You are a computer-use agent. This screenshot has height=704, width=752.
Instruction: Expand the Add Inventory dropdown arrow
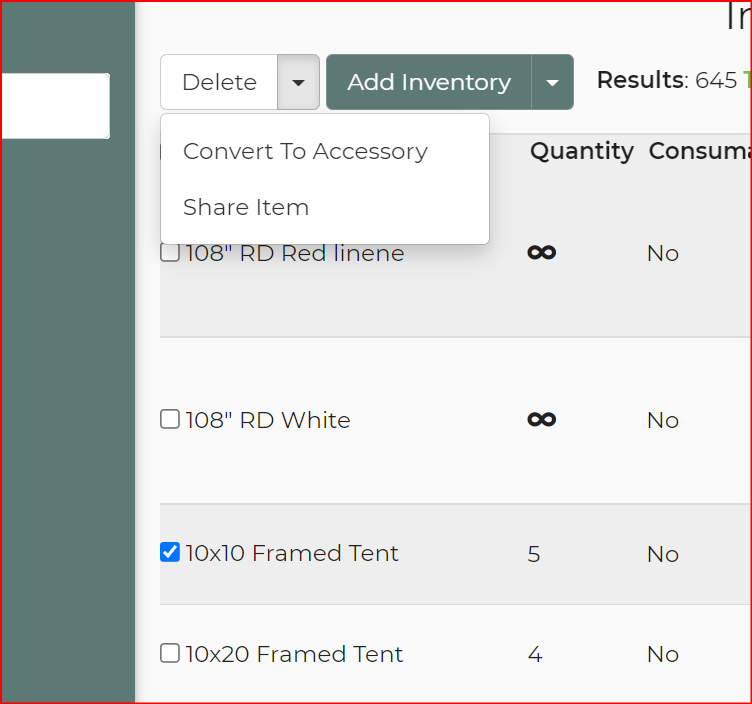click(x=553, y=82)
